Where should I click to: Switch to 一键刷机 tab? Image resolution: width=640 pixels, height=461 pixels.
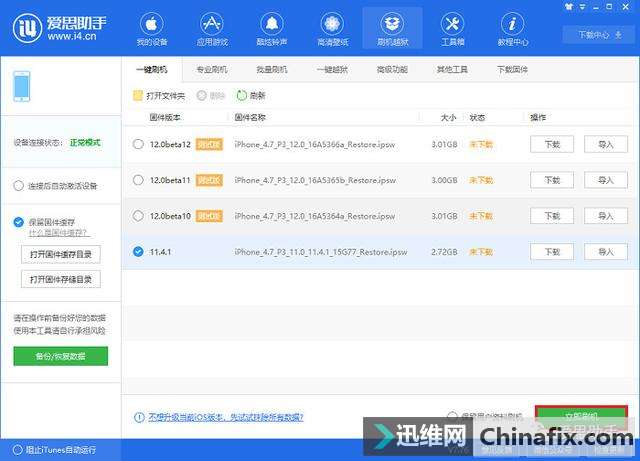152,70
